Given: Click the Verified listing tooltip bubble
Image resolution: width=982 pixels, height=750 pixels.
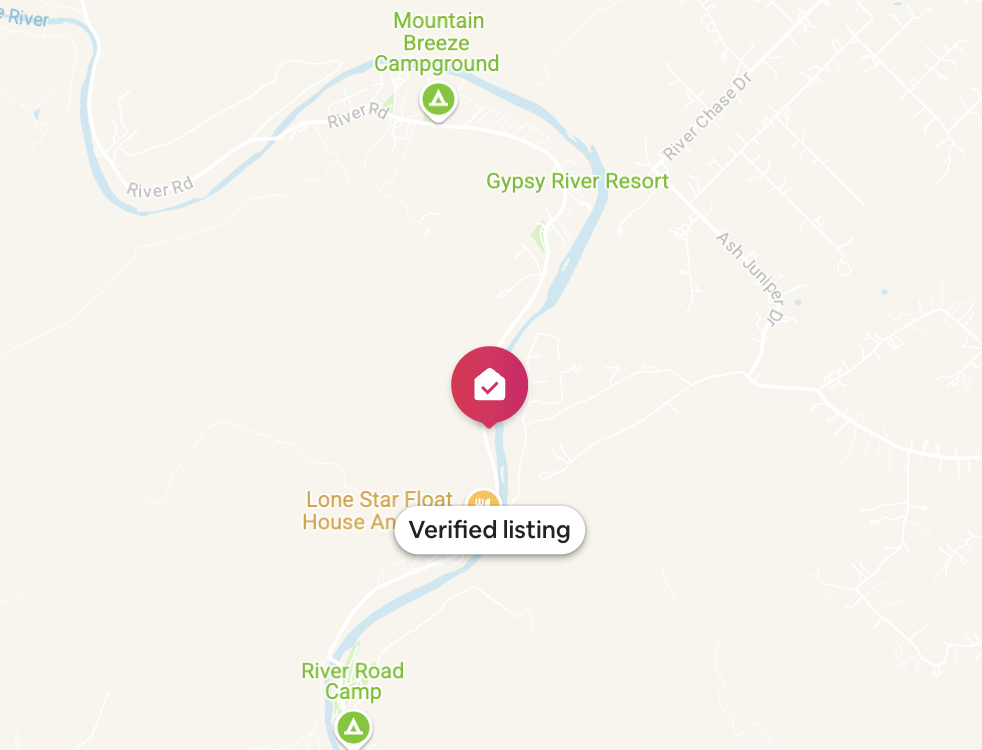Looking at the screenshot, I should (490, 530).
